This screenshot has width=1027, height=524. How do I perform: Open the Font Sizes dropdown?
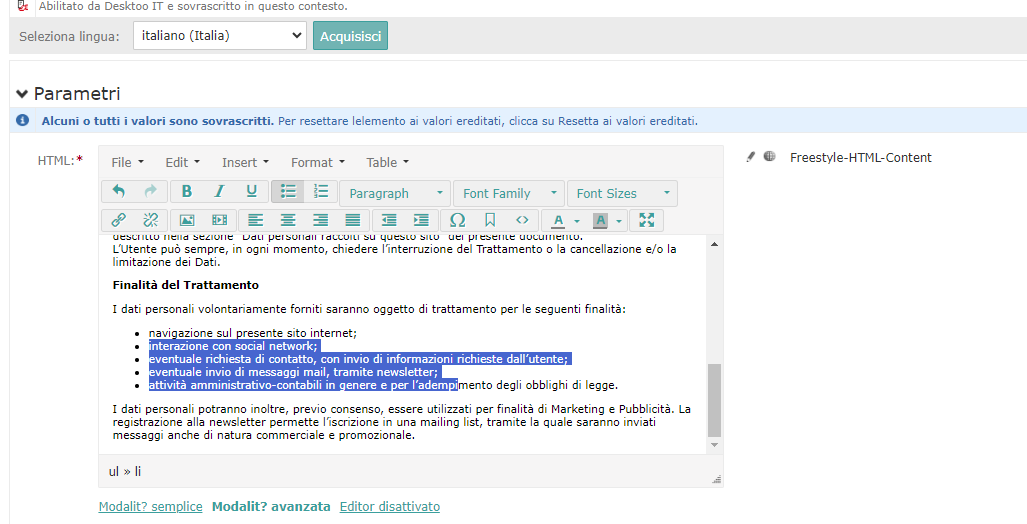[x=622, y=193]
